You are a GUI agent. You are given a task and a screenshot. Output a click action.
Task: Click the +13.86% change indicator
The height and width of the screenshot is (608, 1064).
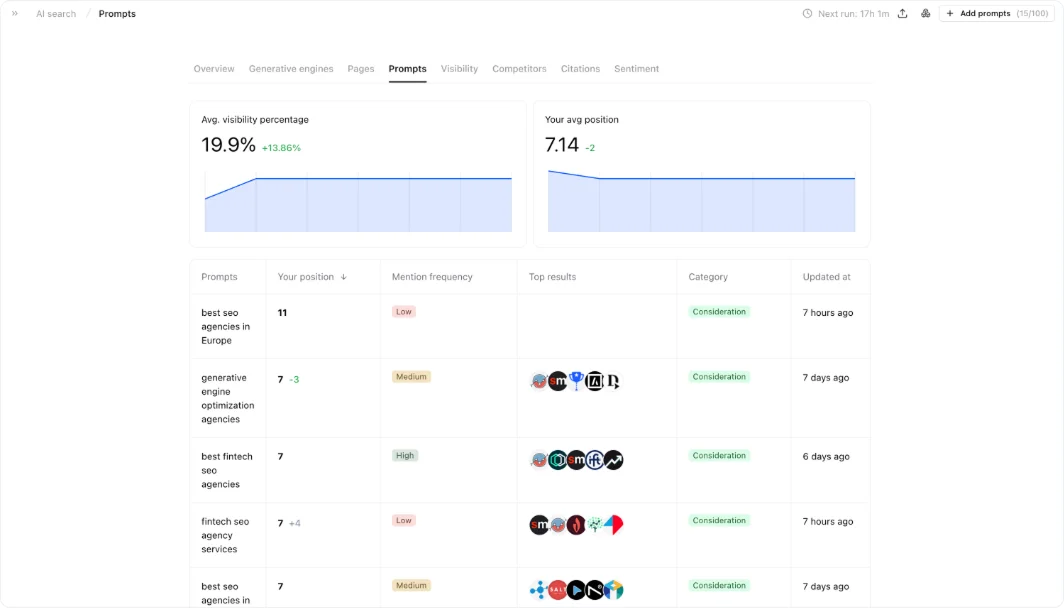(281, 148)
